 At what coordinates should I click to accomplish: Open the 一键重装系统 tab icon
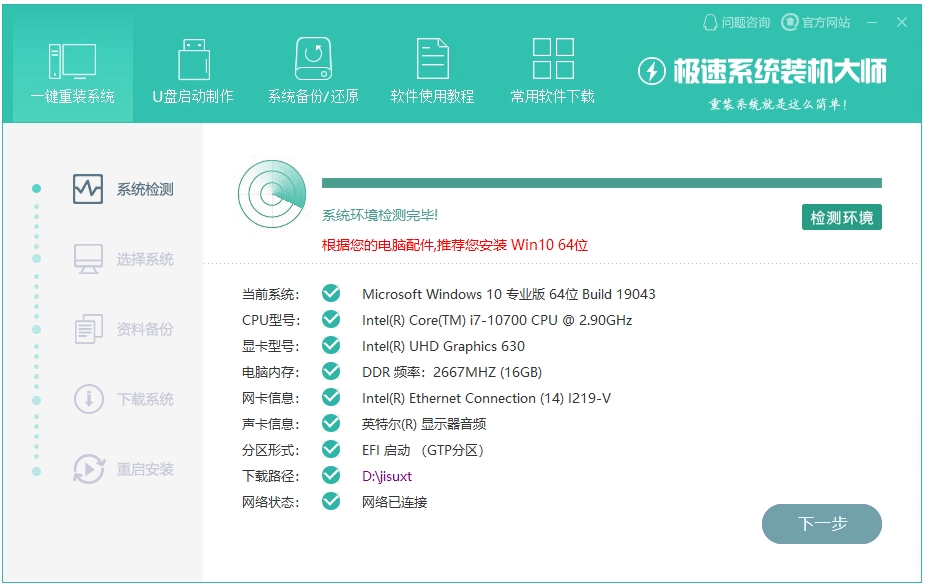[73, 61]
